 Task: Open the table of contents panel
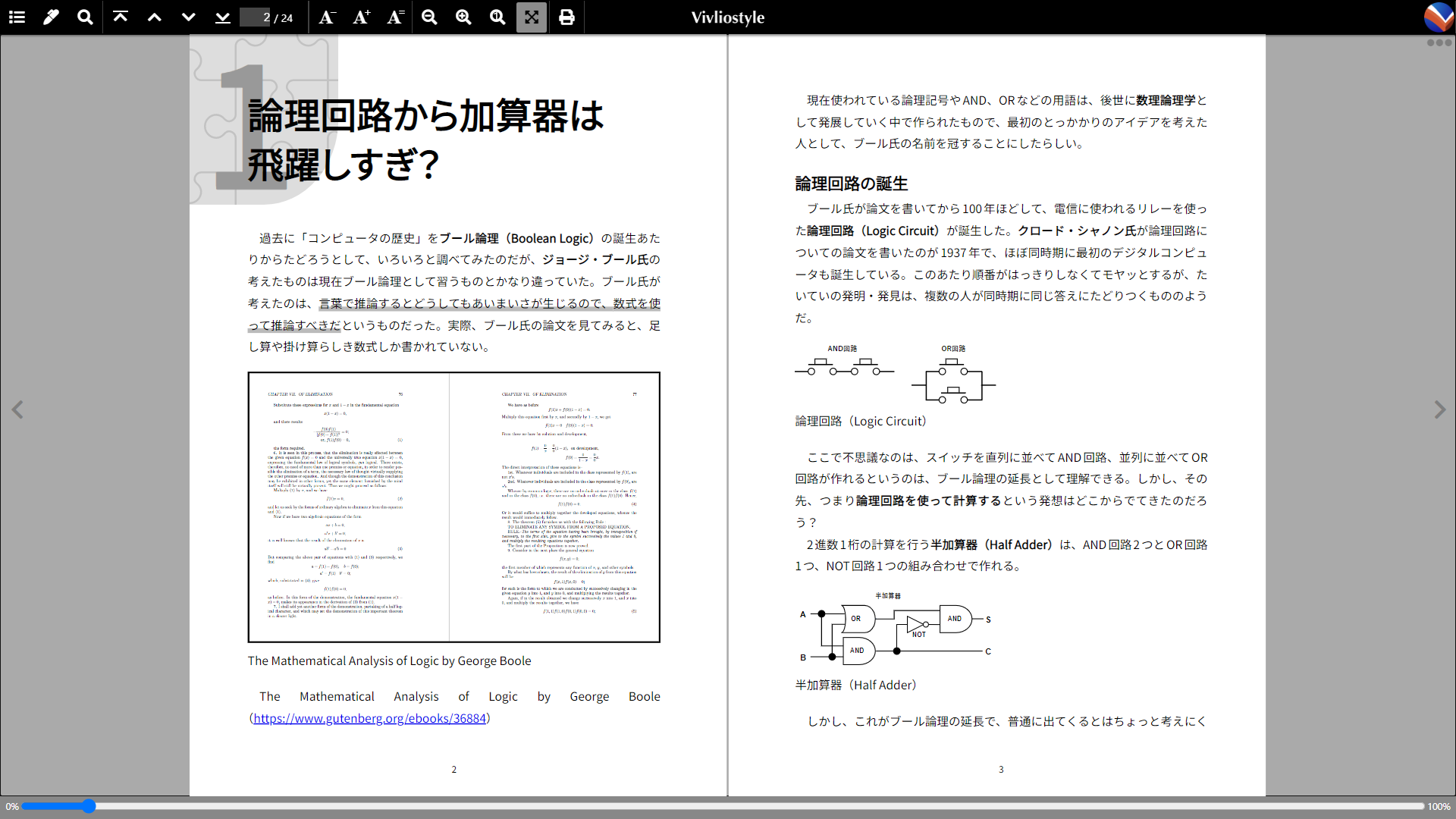pos(17,17)
